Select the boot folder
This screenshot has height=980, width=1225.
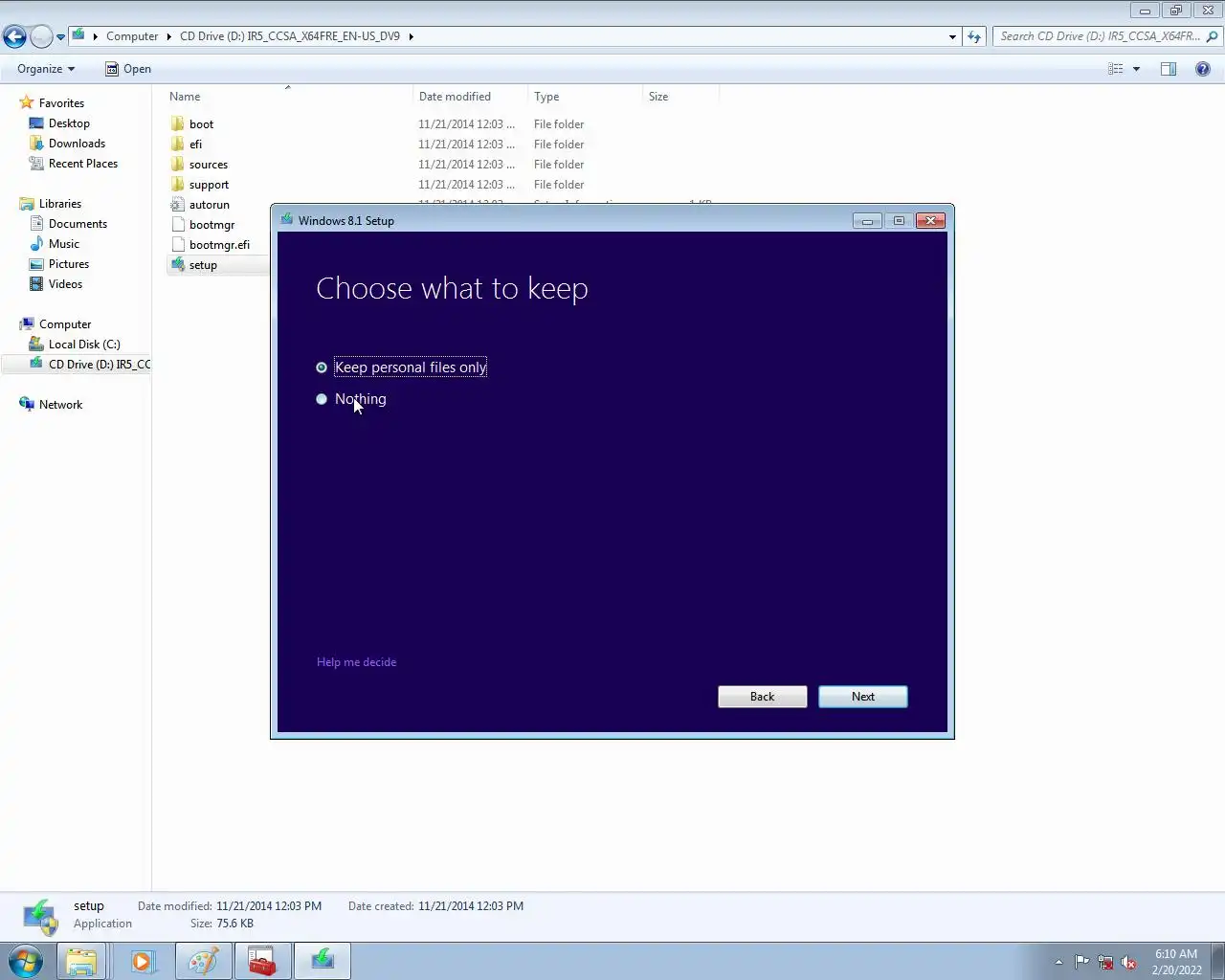(x=201, y=124)
